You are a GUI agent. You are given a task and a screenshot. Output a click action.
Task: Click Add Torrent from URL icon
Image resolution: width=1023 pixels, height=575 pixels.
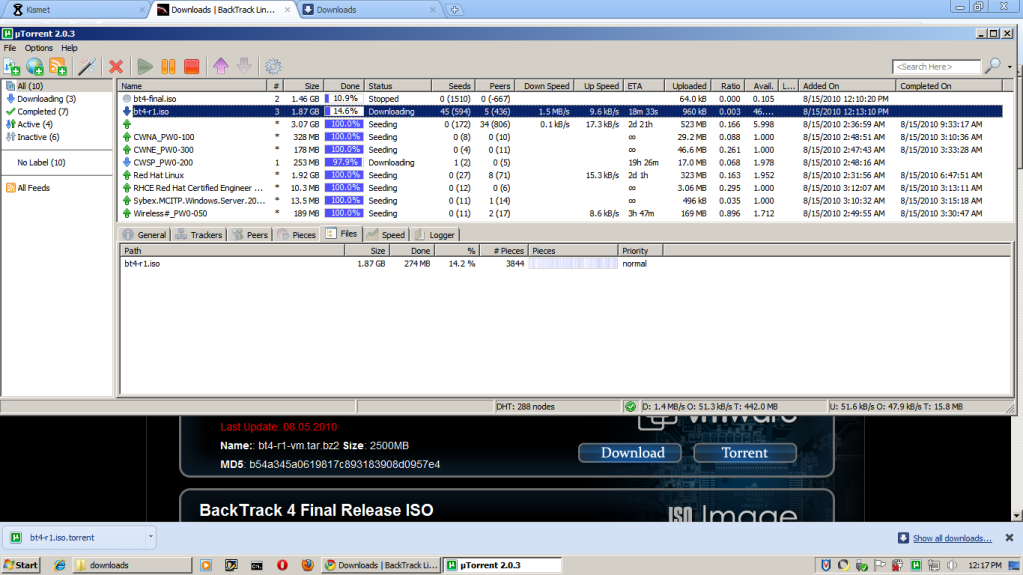[x=35, y=67]
